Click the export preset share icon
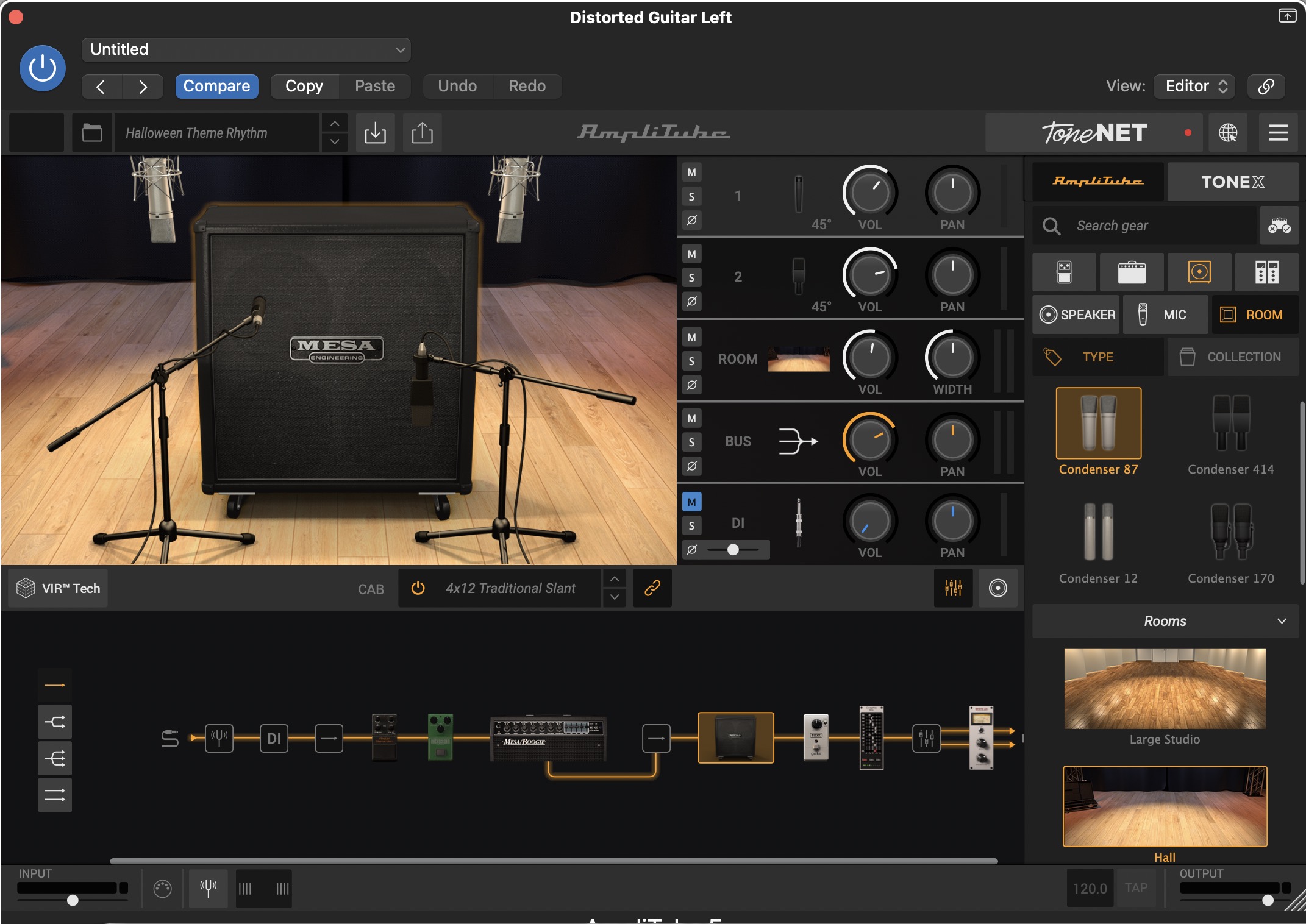 point(422,132)
